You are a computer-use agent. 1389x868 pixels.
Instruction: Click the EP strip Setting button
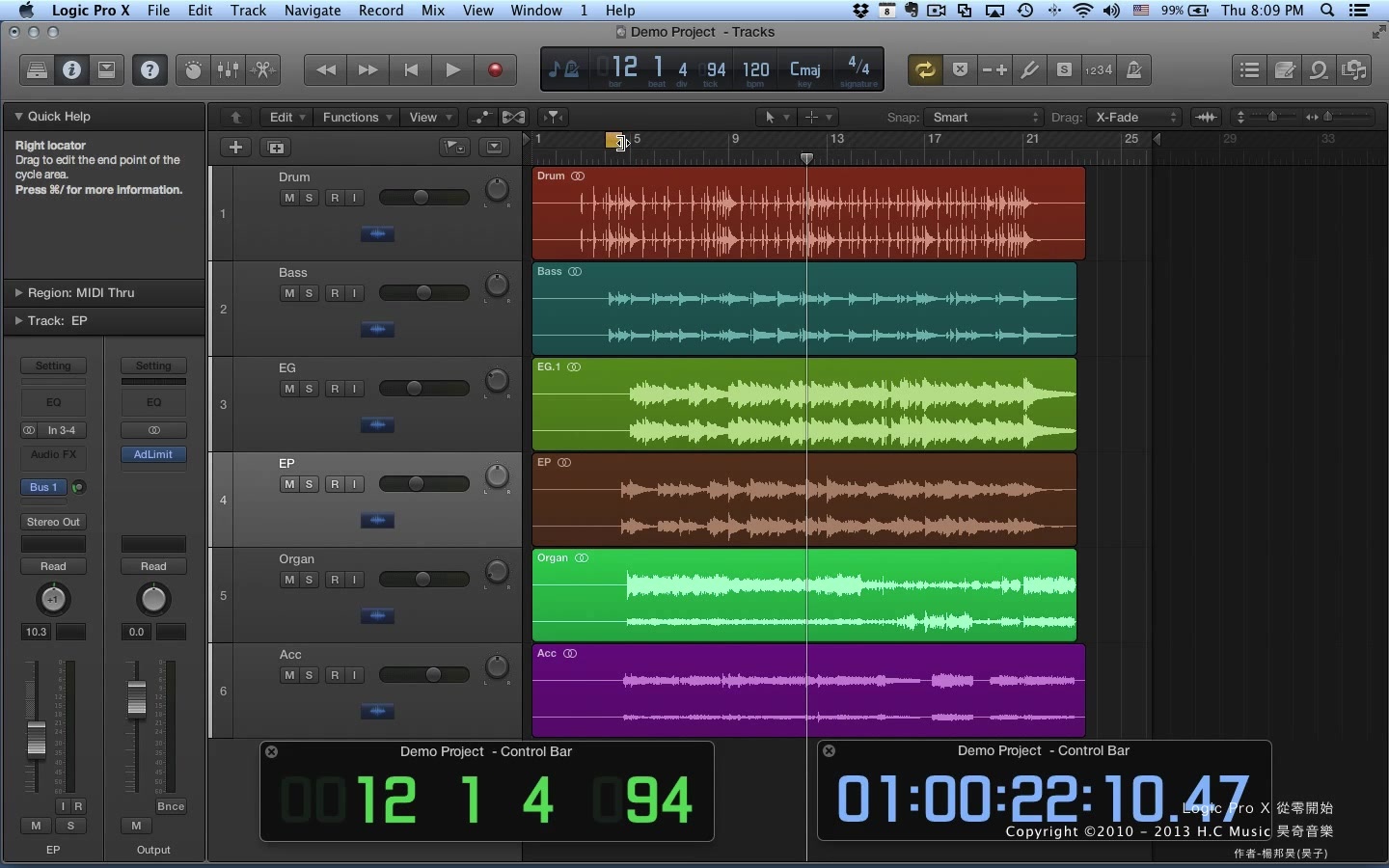pos(53,366)
